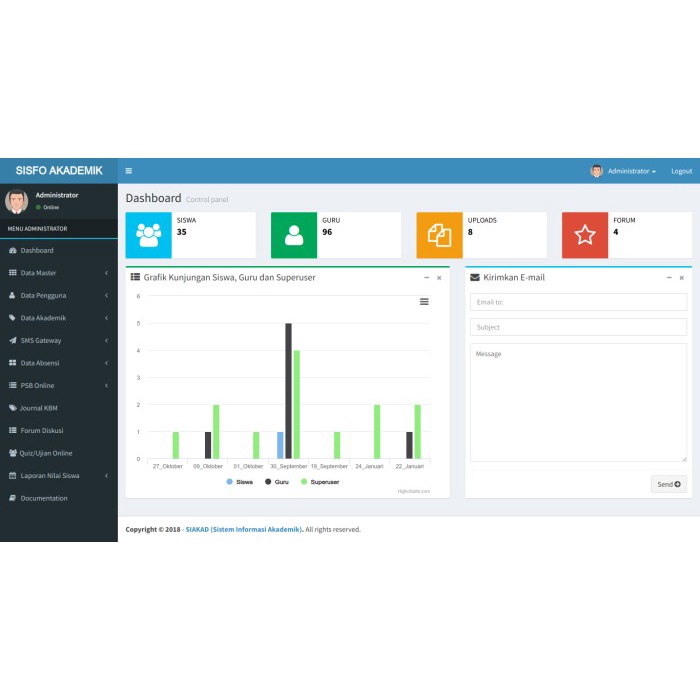Viewport: 700px width, 700px height.
Task: Expand the Data Master sidebar menu
Action: click(59, 273)
